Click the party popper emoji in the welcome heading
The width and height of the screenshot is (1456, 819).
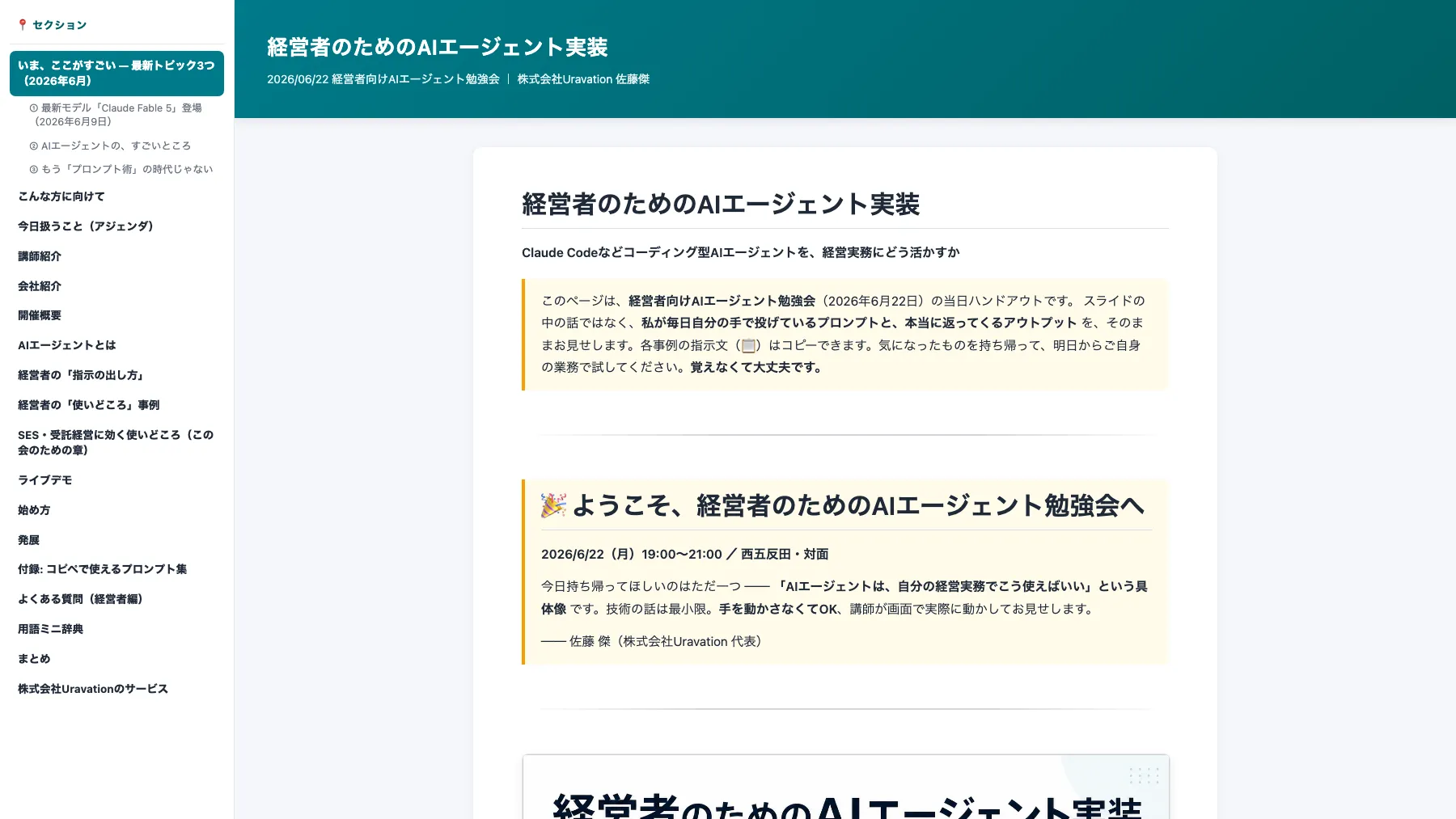click(553, 505)
